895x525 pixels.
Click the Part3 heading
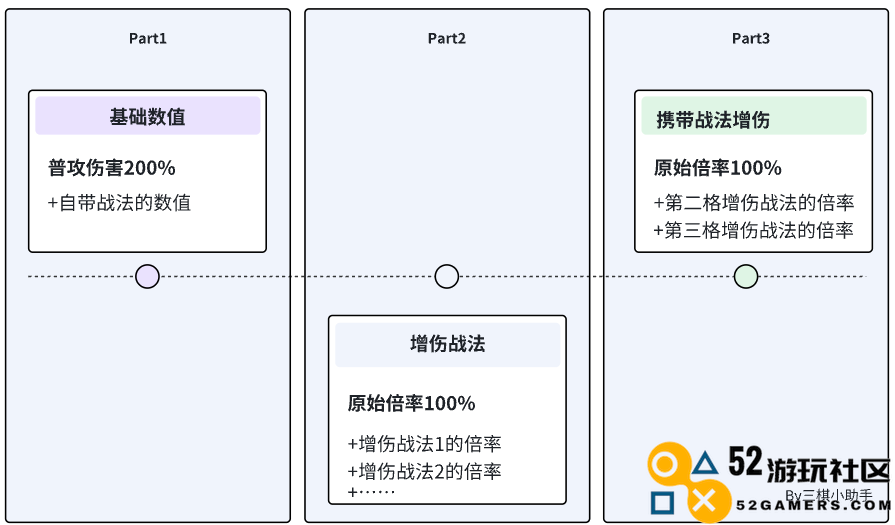coord(751,38)
